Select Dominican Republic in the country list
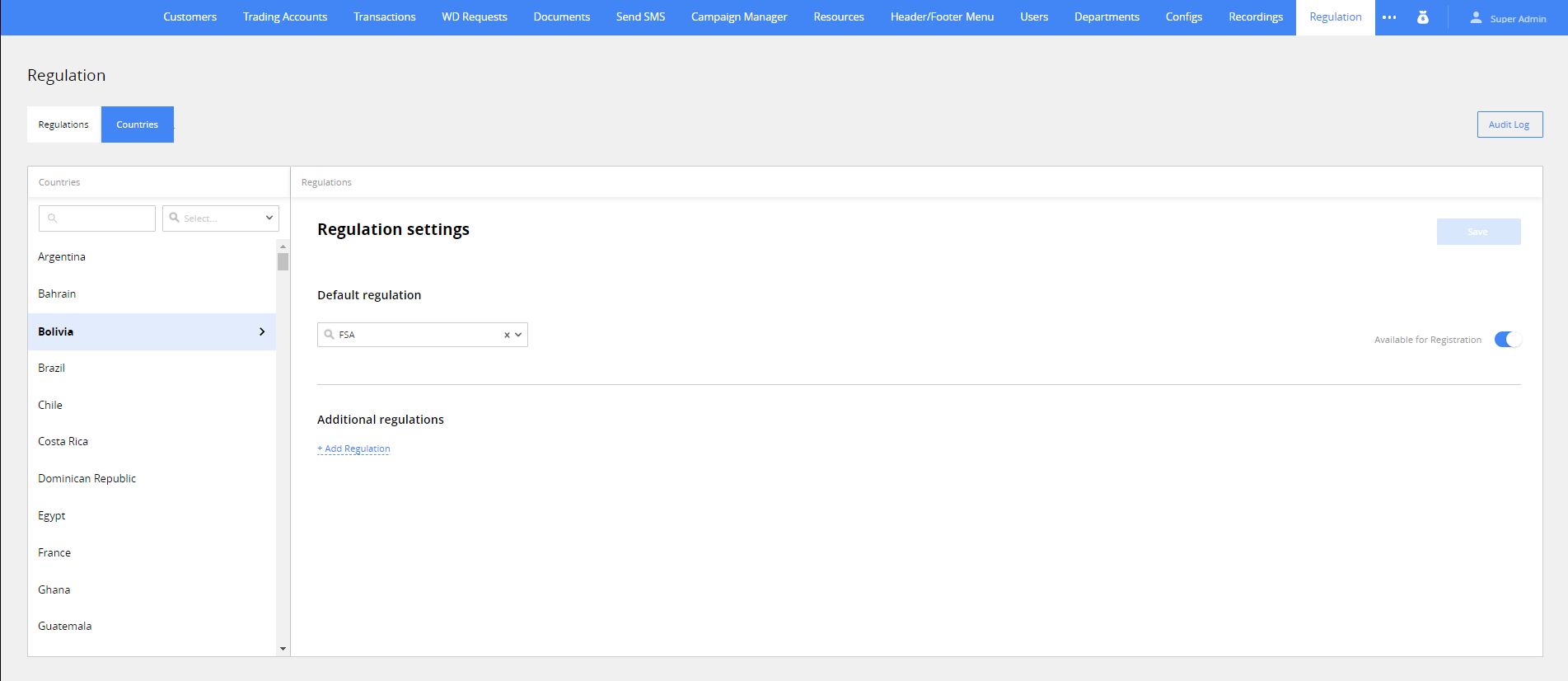The width and height of the screenshot is (1568, 681). click(x=152, y=479)
